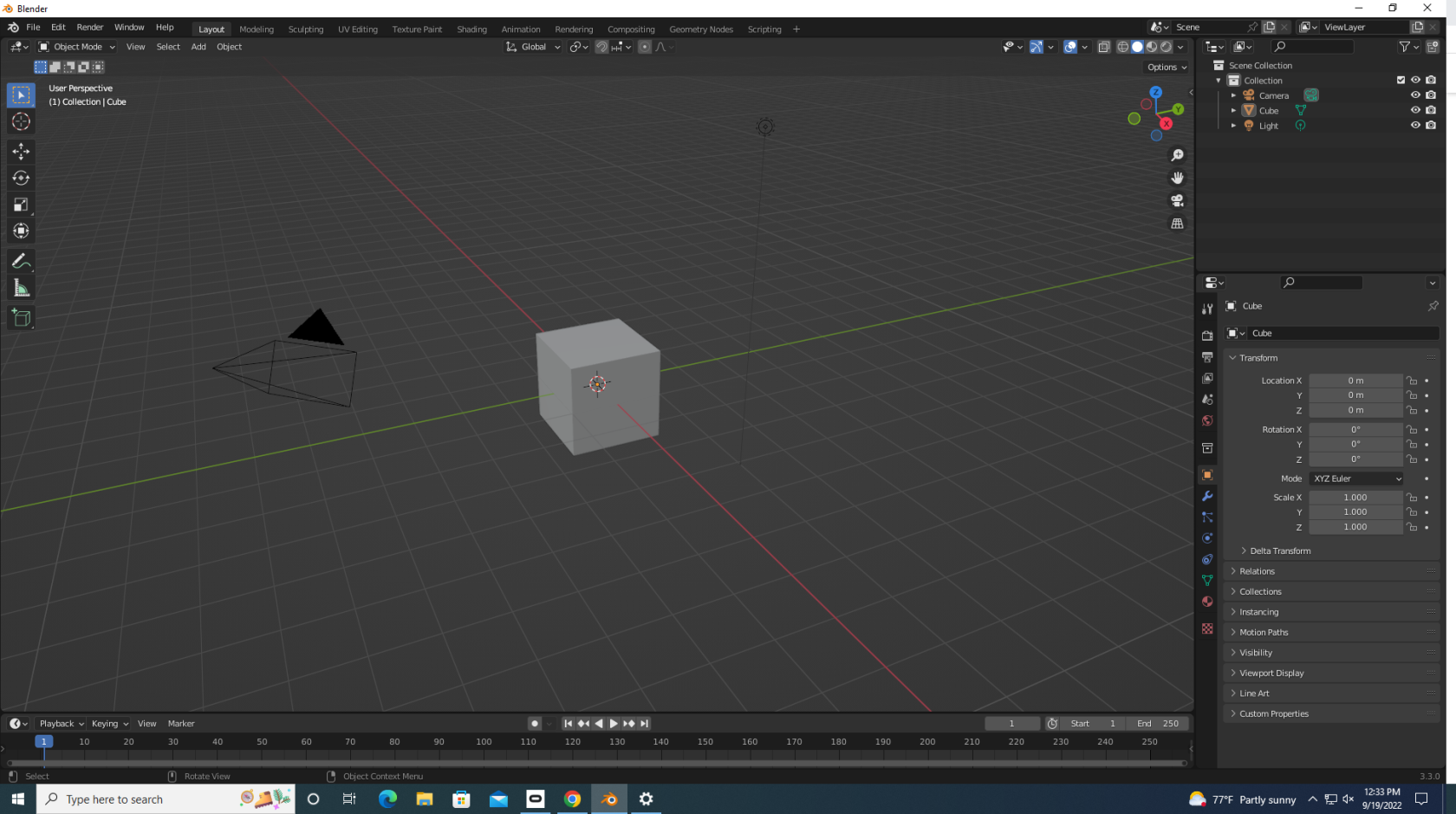Switch to Geometry Nodes workspace tab
Screen dimensions: 1456x814
701,29
